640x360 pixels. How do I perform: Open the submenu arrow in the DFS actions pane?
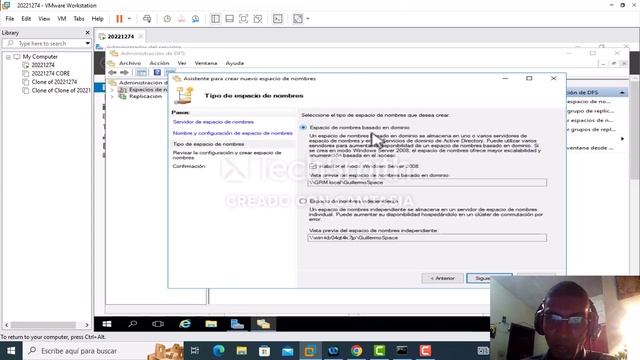[622, 139]
